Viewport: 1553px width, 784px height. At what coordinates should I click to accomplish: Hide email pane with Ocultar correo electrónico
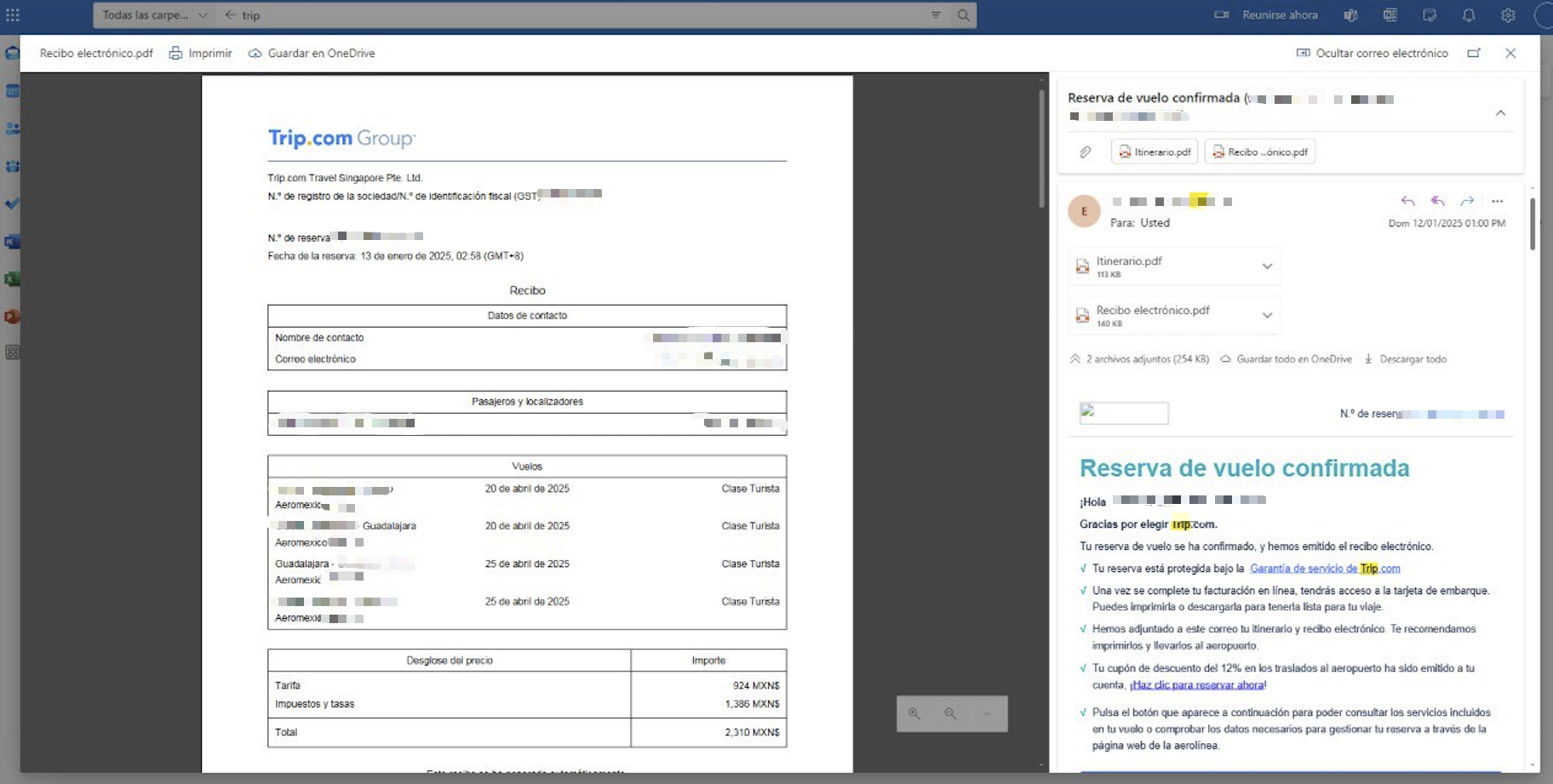[x=1372, y=53]
